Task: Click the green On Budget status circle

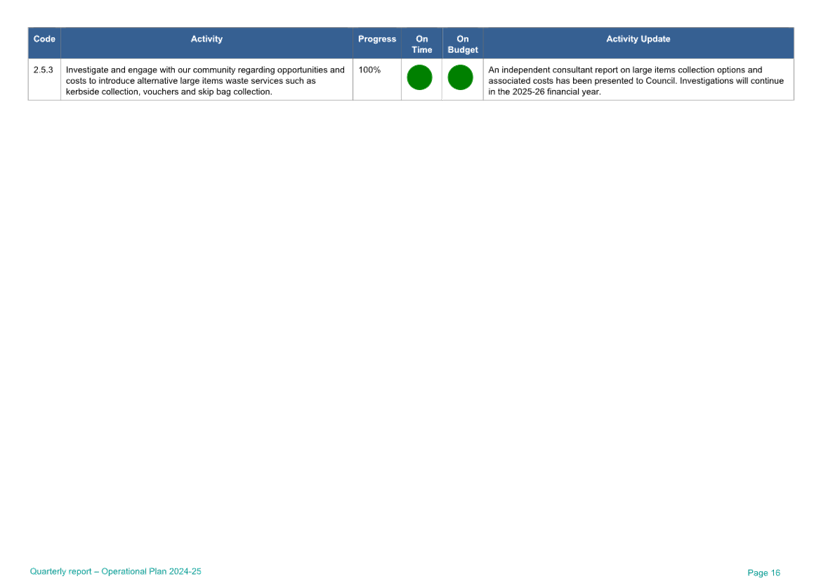Action: click(x=460, y=77)
